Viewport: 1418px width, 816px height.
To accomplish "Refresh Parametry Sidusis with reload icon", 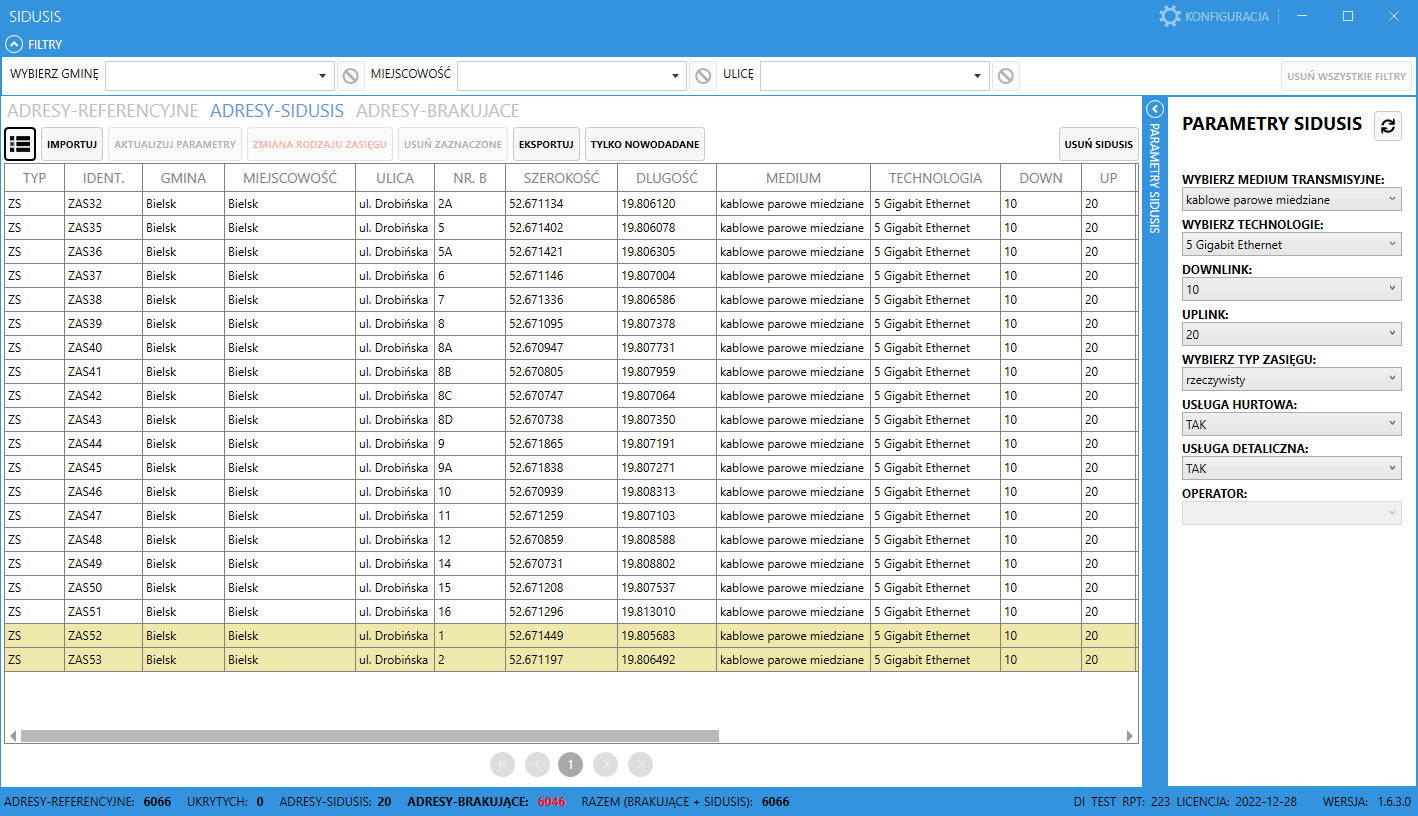I will pos(1387,125).
